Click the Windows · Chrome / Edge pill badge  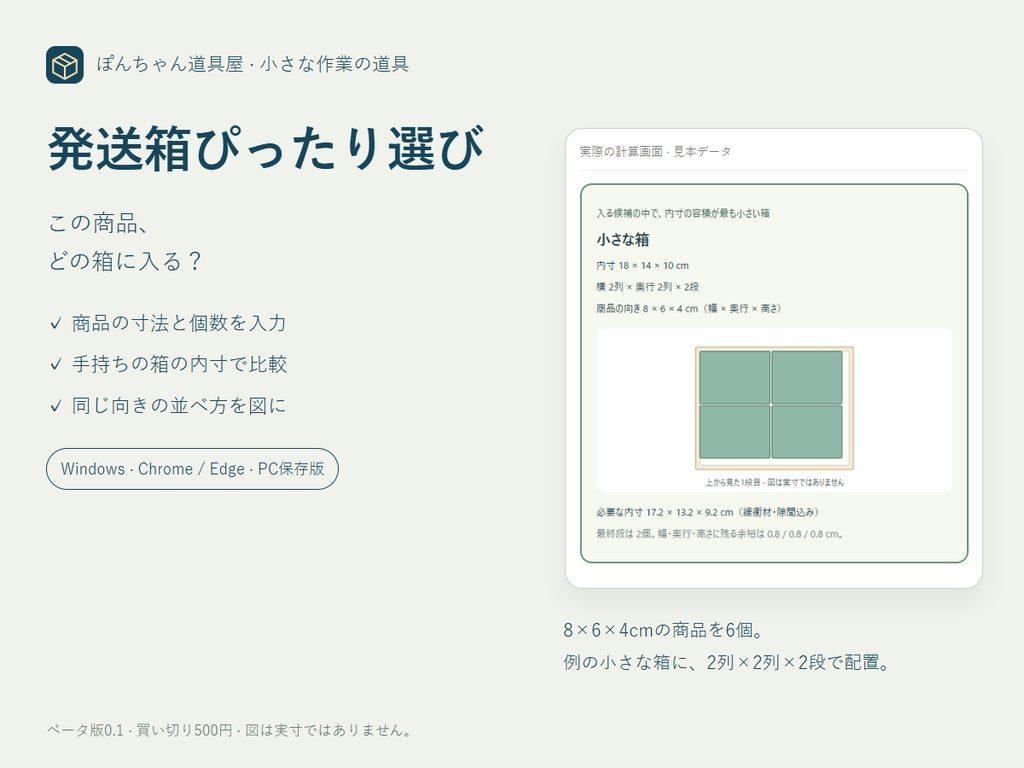tap(192, 469)
